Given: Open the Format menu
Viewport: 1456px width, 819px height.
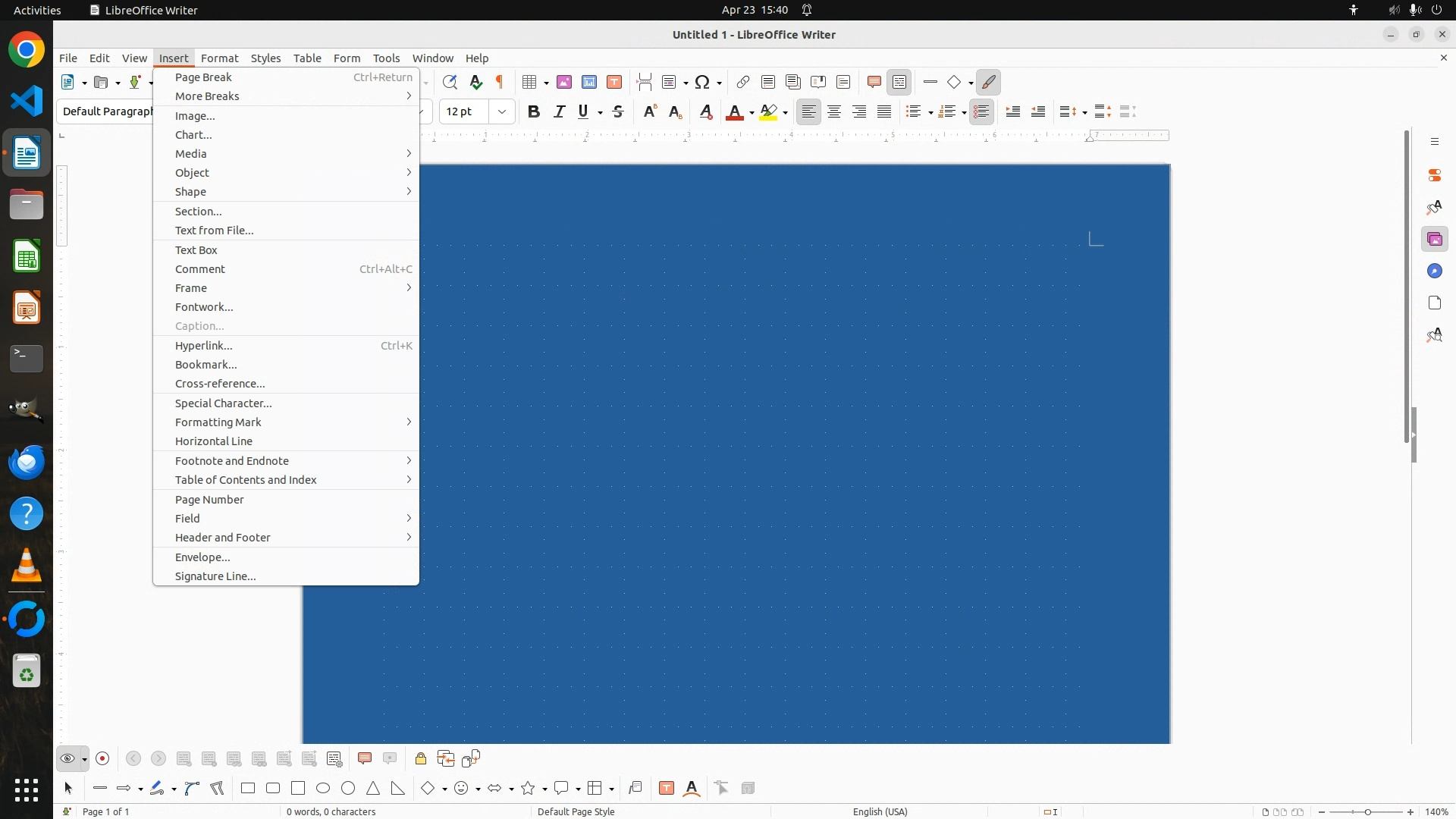Looking at the screenshot, I should [219, 58].
